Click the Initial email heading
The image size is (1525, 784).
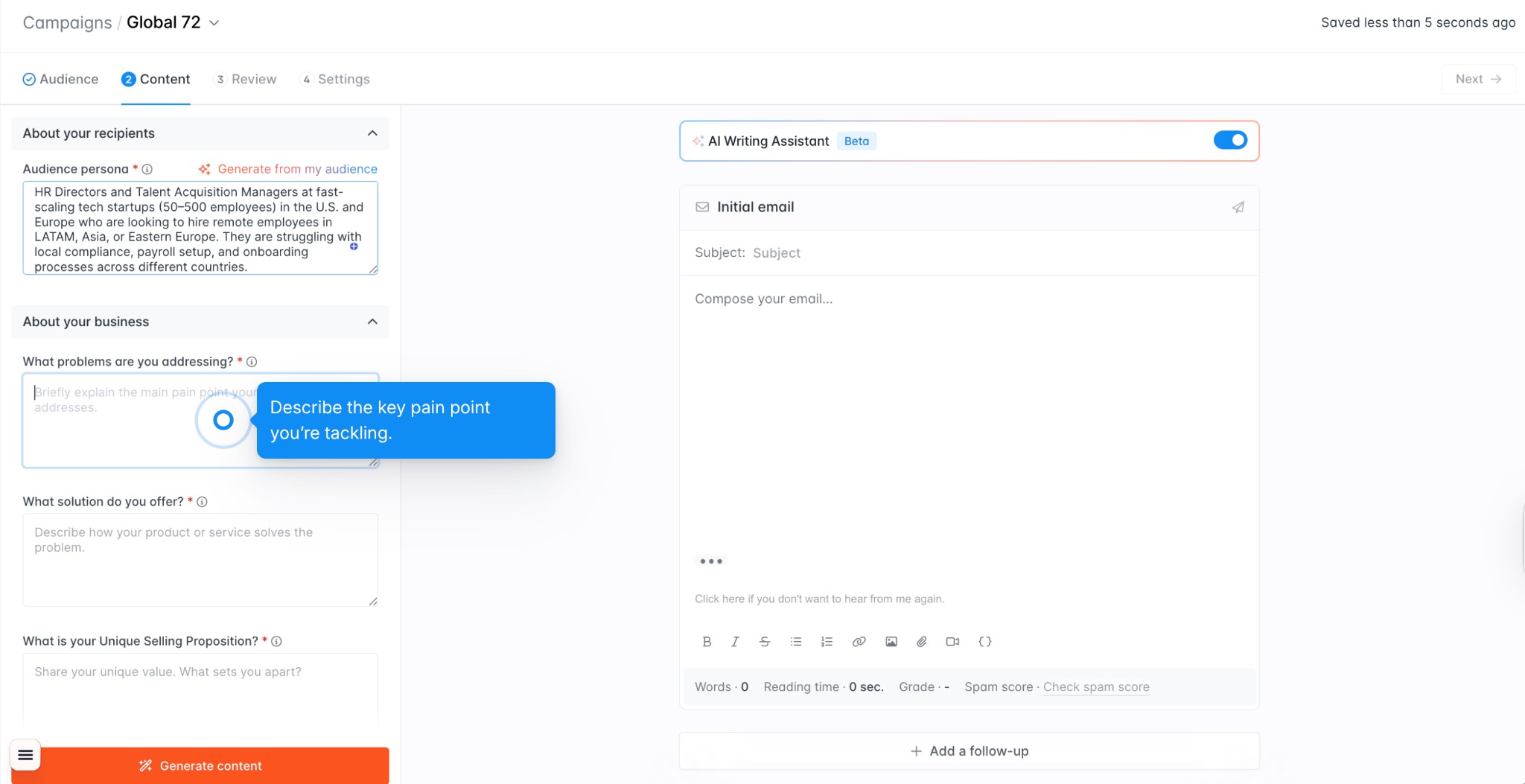click(755, 207)
